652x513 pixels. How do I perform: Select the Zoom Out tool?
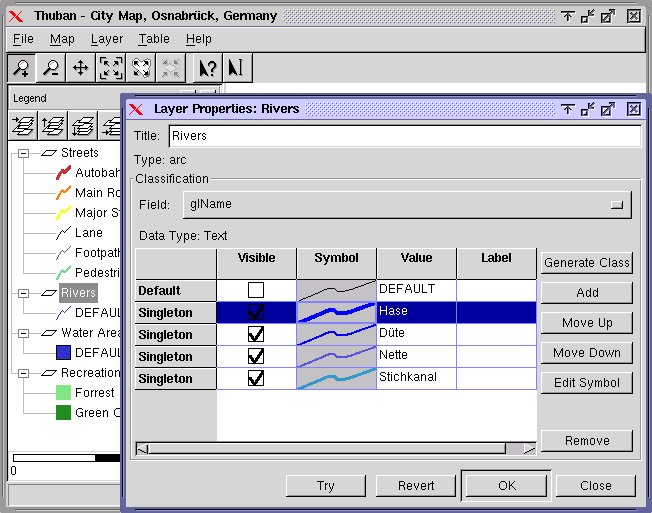[x=51, y=68]
